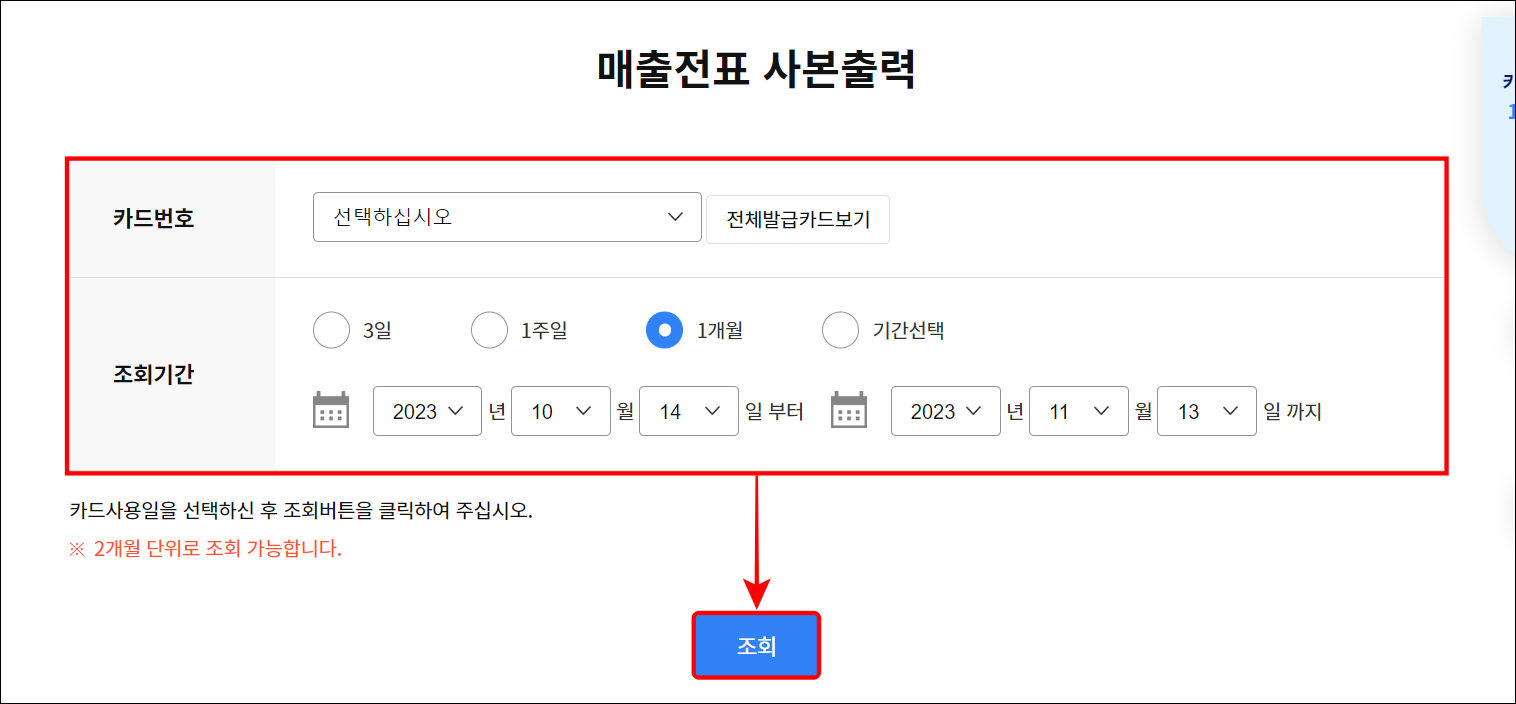Viewport: 1516px width, 704px height.
Task: Open the start date calendar icon
Action: pos(331,410)
